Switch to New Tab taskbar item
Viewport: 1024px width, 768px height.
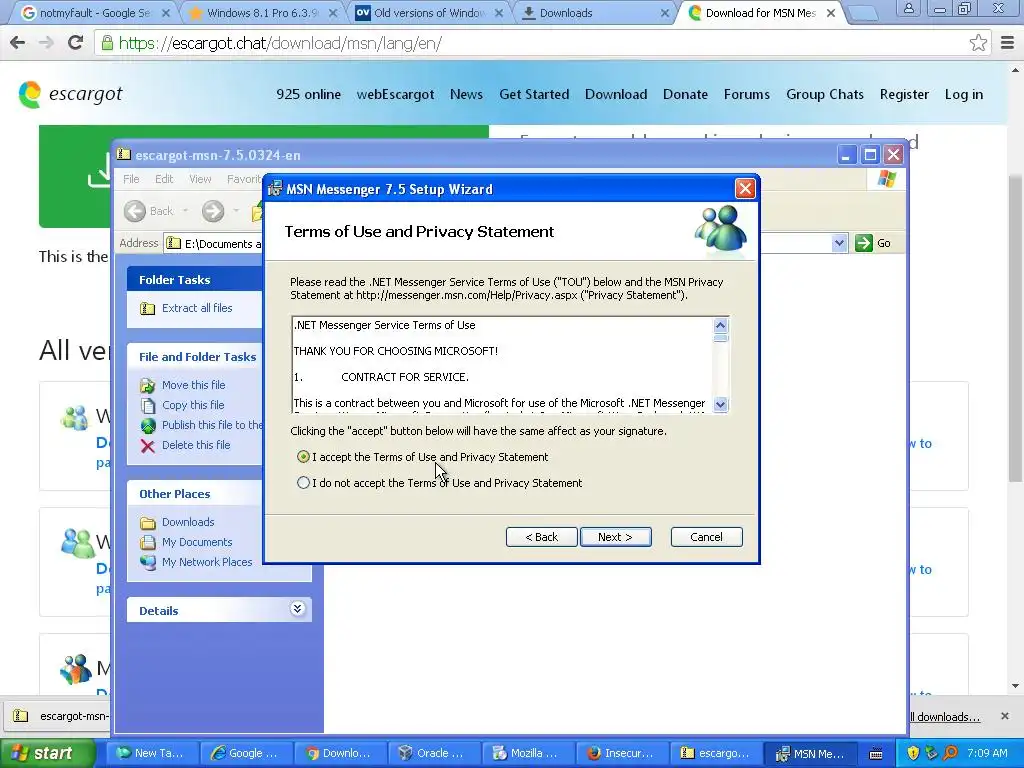tap(151, 754)
